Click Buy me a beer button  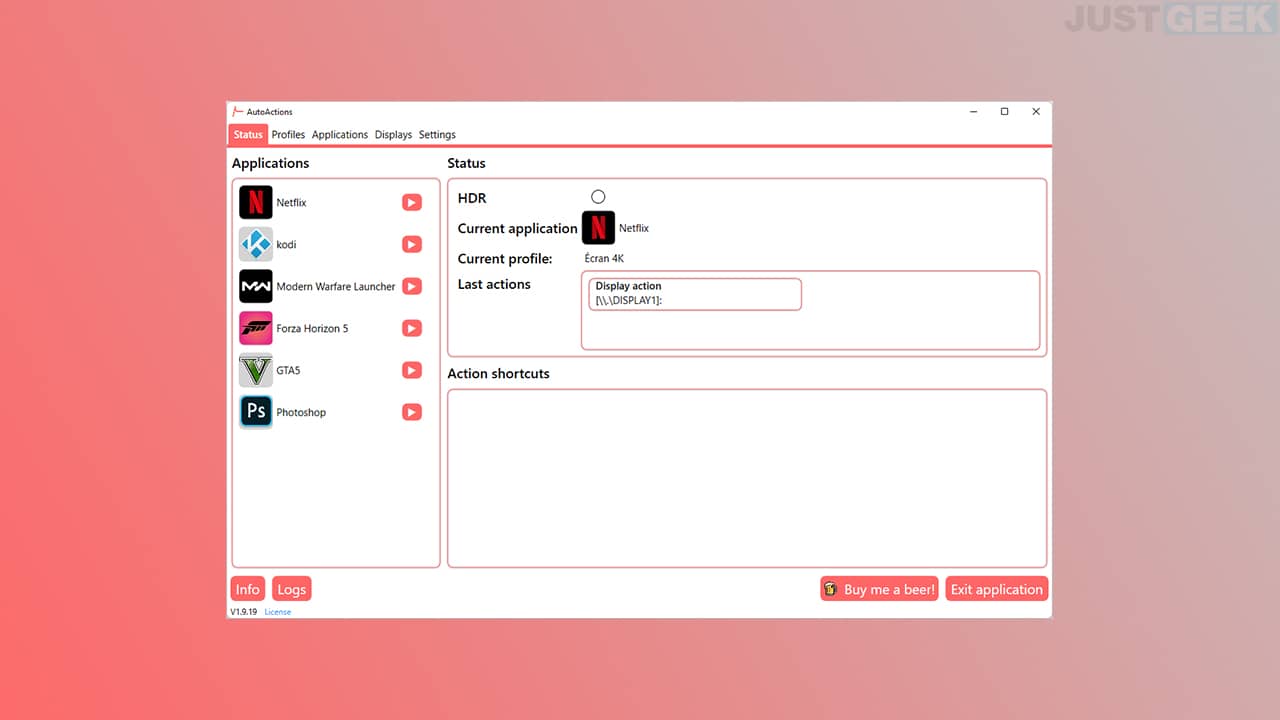pos(880,589)
